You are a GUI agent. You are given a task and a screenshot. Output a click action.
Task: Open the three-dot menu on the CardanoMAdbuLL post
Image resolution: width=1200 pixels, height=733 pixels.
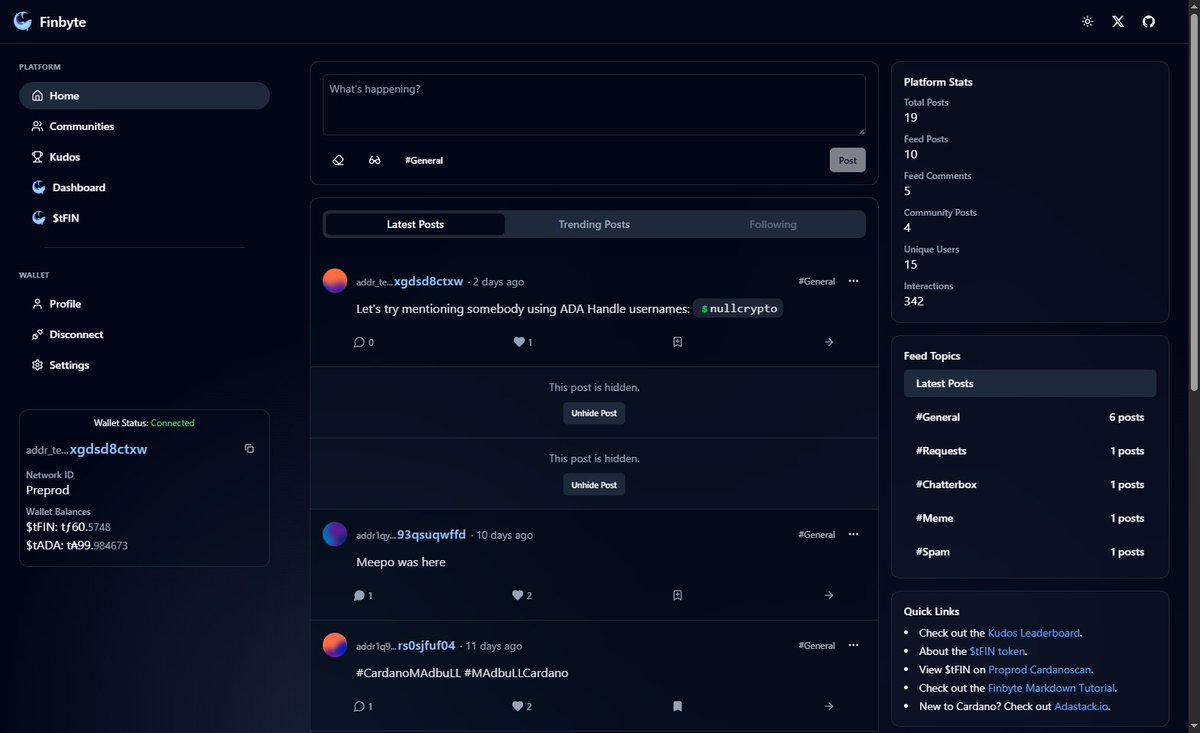(x=853, y=645)
